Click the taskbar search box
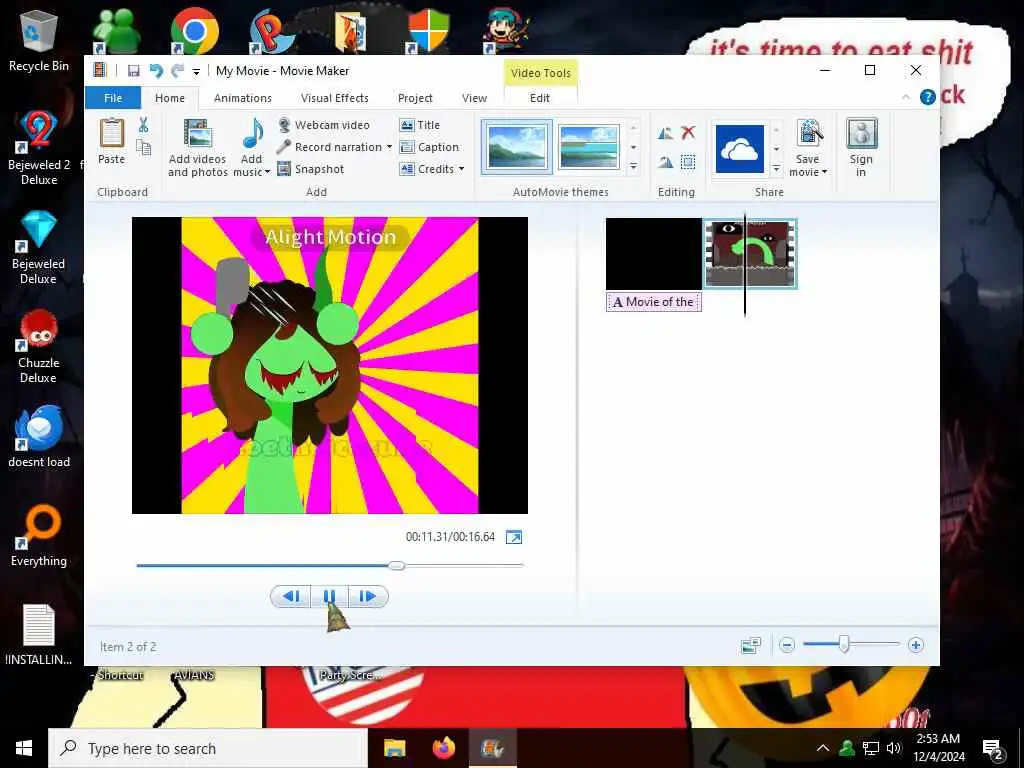The width and height of the screenshot is (1024, 768). 208,748
